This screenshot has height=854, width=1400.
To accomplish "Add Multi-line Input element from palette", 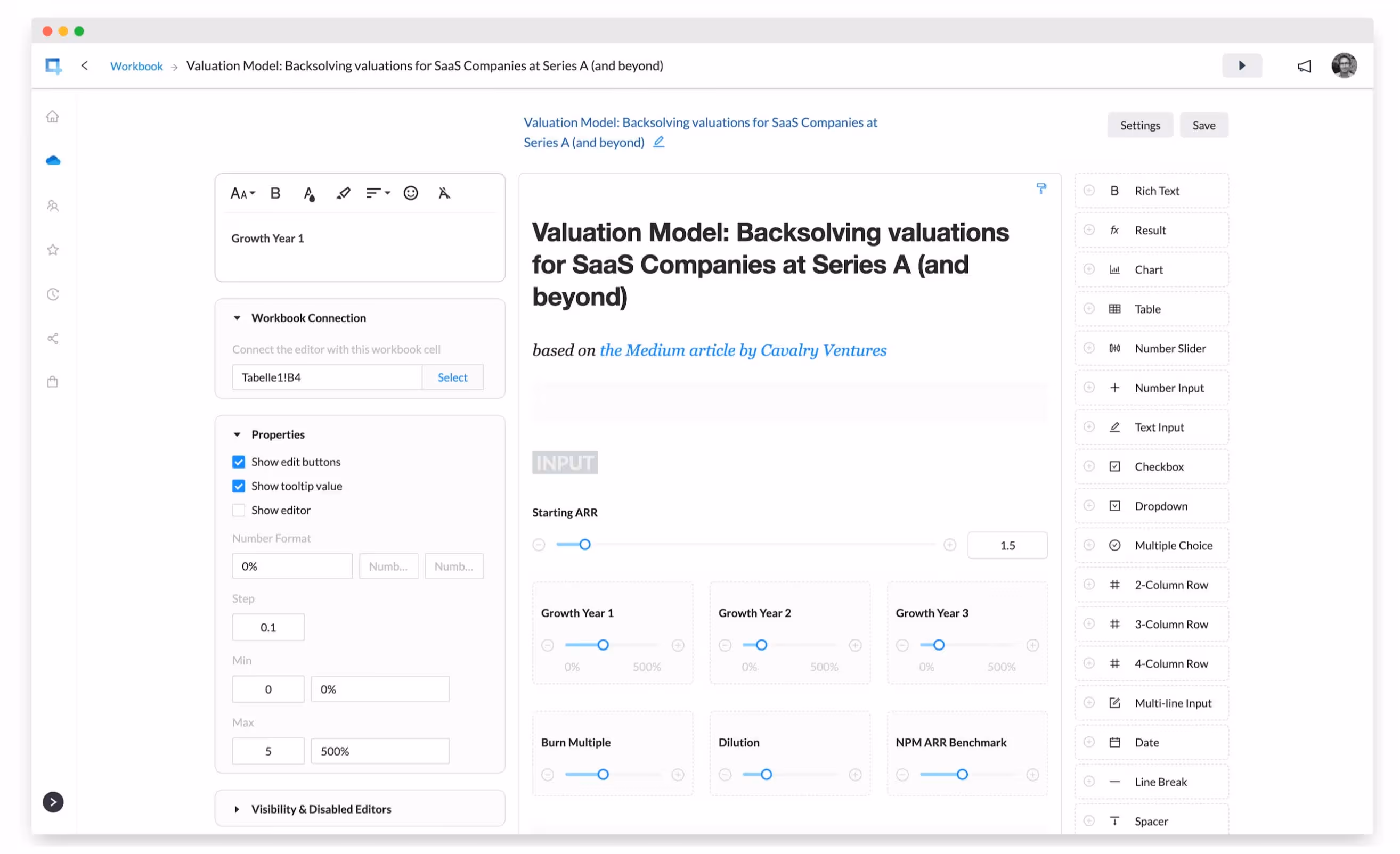I will [1152, 703].
